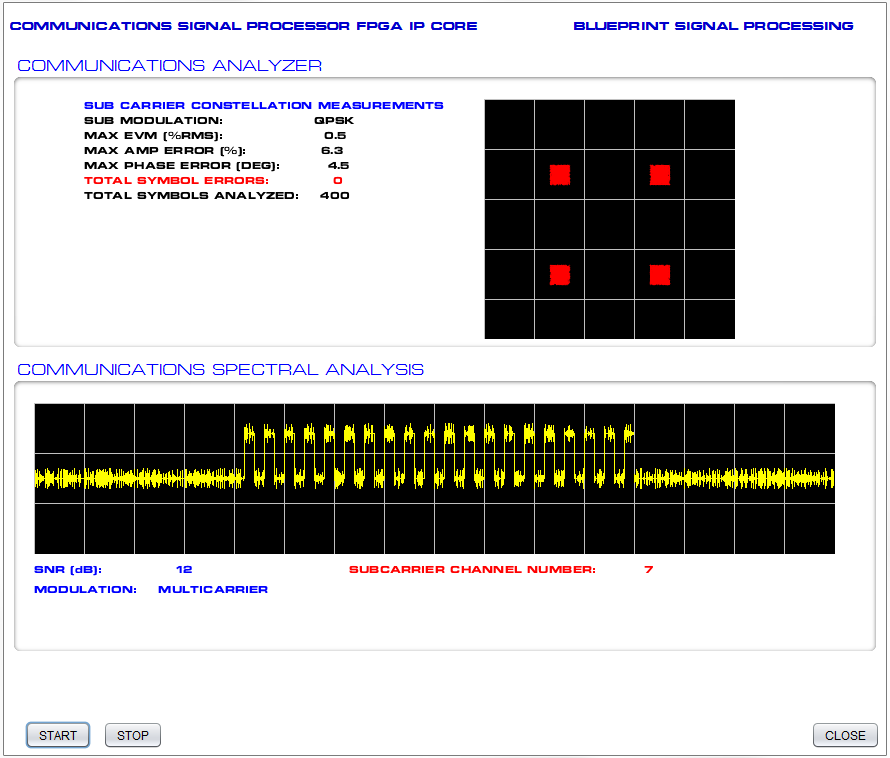The width and height of the screenshot is (890, 758).
Task: Click the Max Amp Error value 6.3
Action: click(x=333, y=150)
